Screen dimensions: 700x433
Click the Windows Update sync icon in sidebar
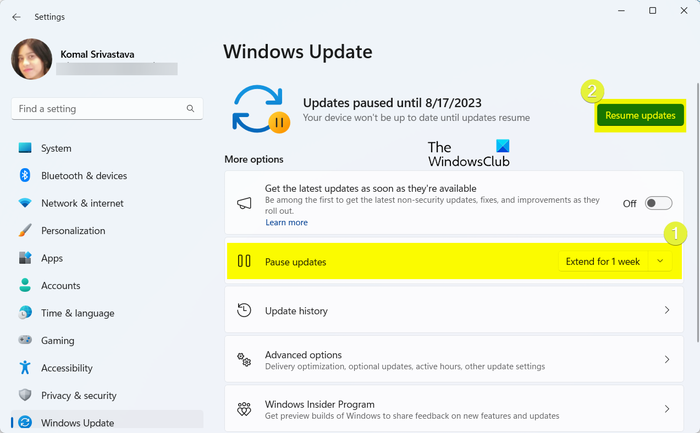coord(25,422)
